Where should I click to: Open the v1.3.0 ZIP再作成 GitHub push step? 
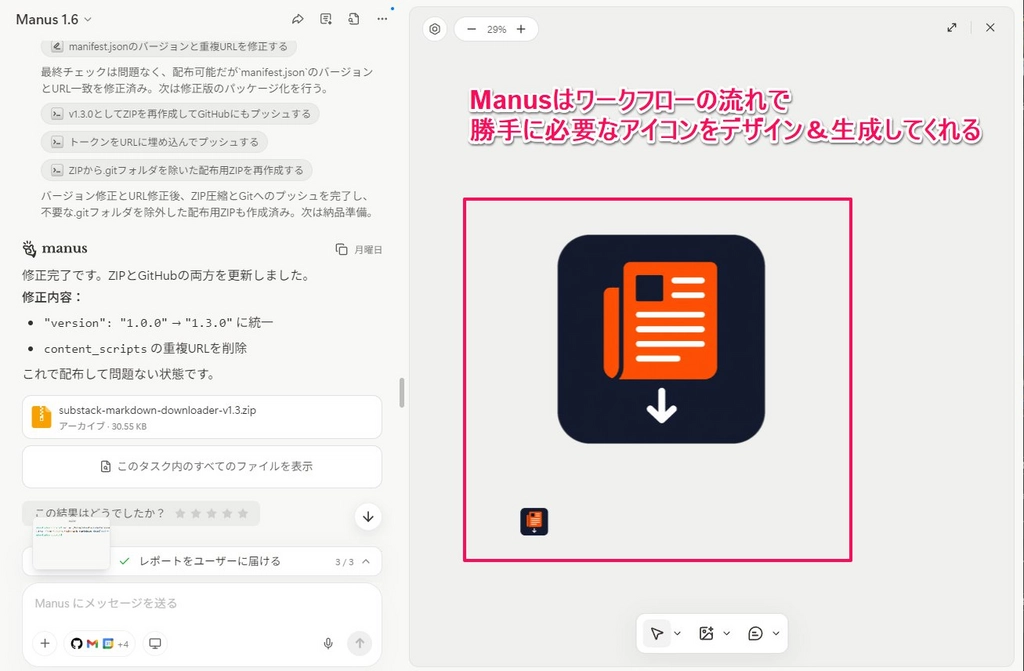tap(180, 114)
